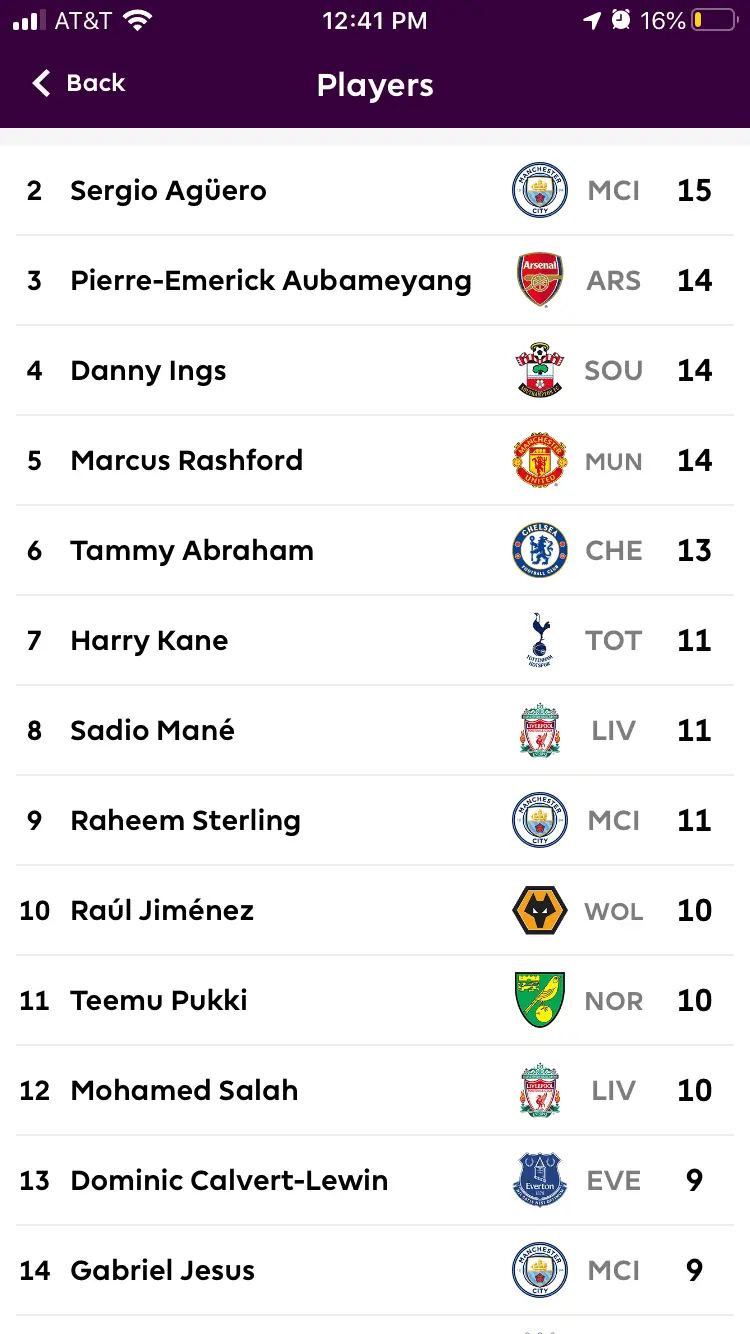Tap the Everton crest icon
The width and height of the screenshot is (750, 1334).
click(x=540, y=1180)
